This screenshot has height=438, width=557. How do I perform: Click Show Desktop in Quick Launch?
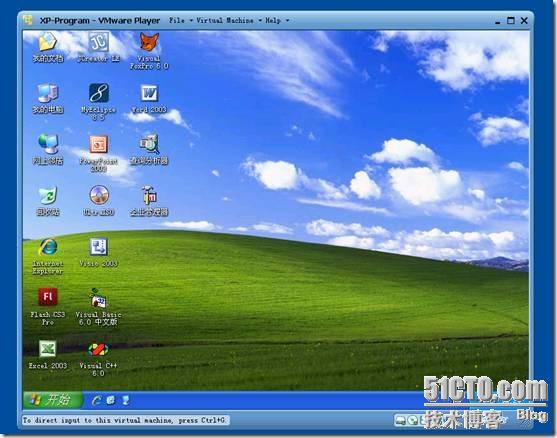tap(125, 400)
